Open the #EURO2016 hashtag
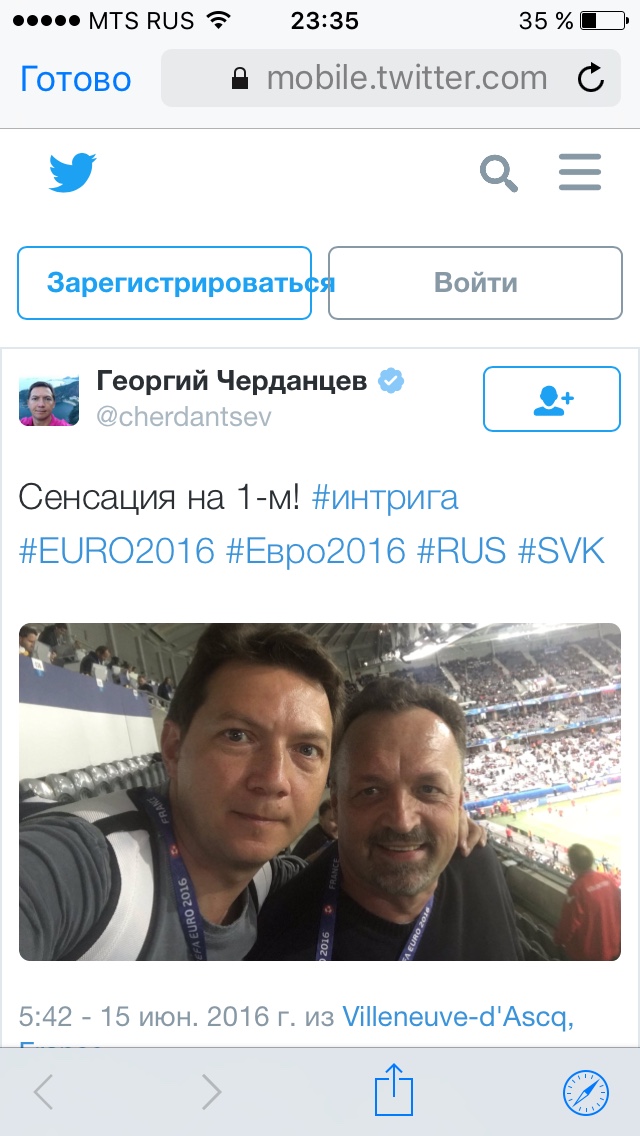 [x=117, y=551]
